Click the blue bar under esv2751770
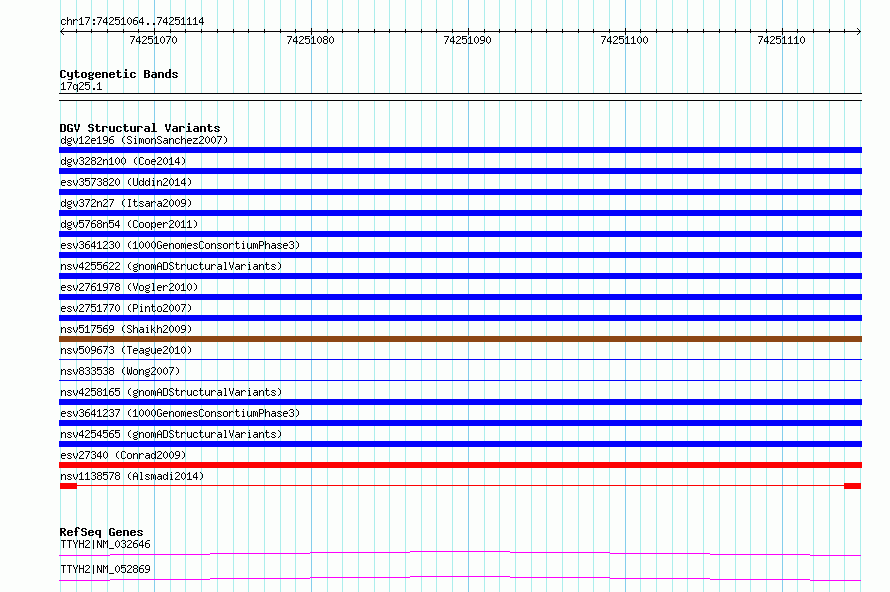 pyautogui.click(x=460, y=318)
